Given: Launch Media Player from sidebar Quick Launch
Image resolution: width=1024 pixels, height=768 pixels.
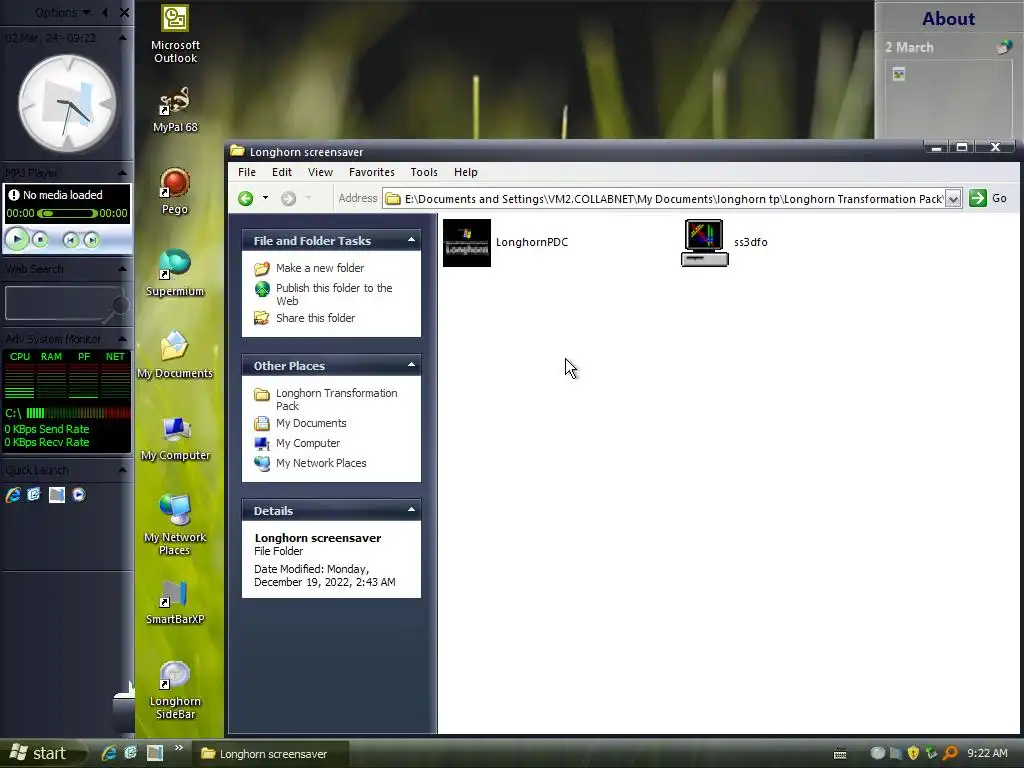Looking at the screenshot, I should click(79, 494).
